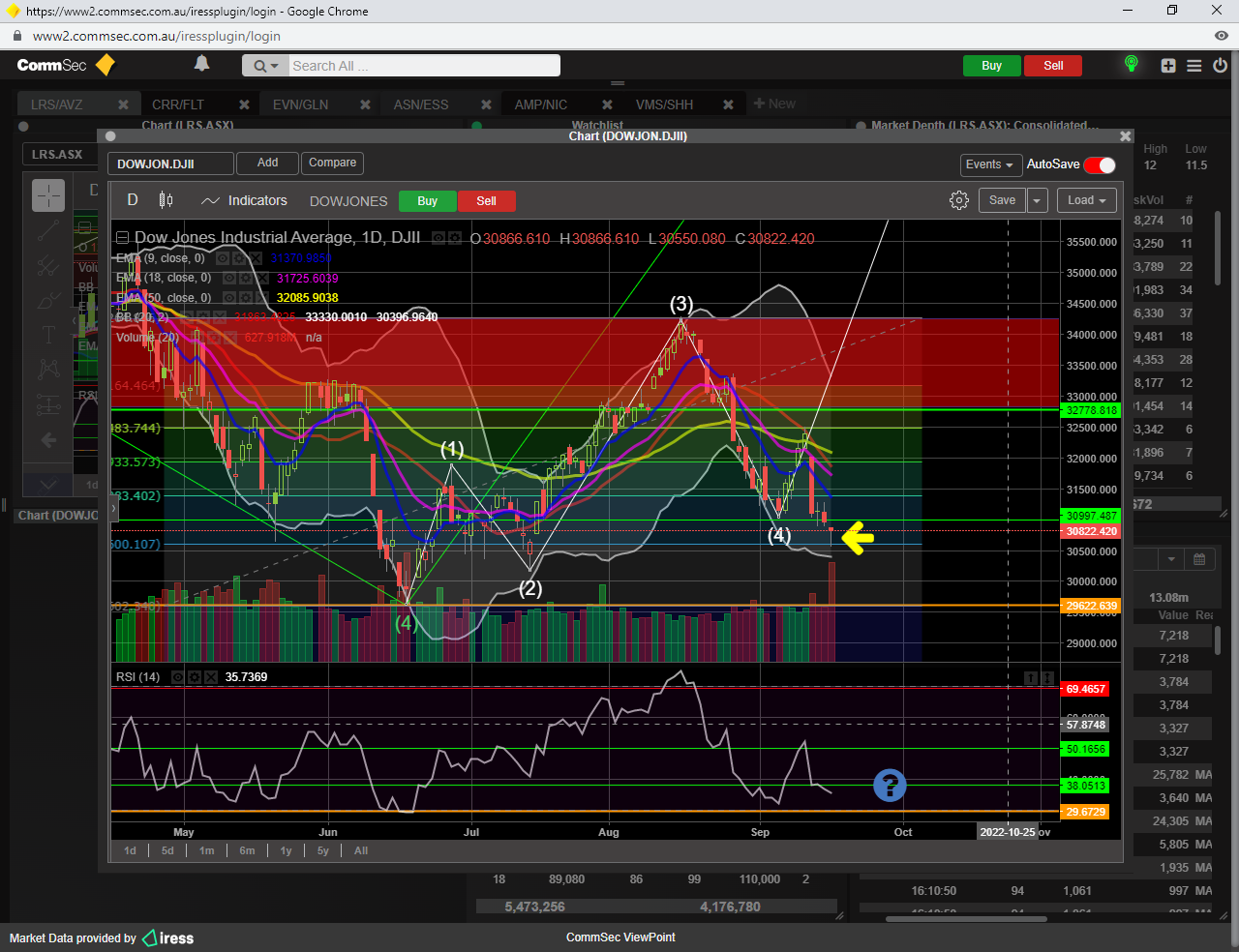The height and width of the screenshot is (952, 1239).
Task: Click the candlestick chart style icon
Action: coord(166,200)
